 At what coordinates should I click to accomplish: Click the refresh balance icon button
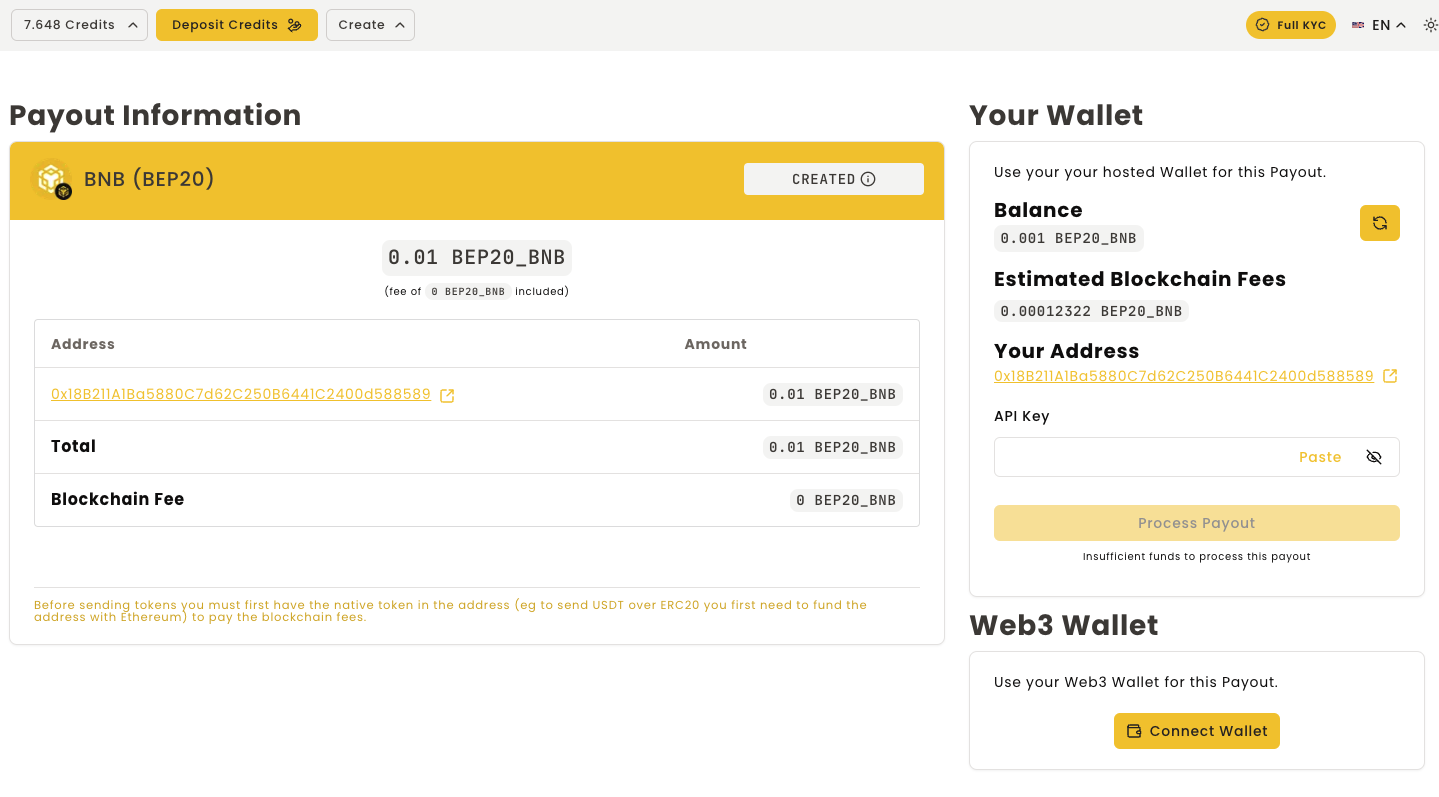pyautogui.click(x=1379, y=223)
